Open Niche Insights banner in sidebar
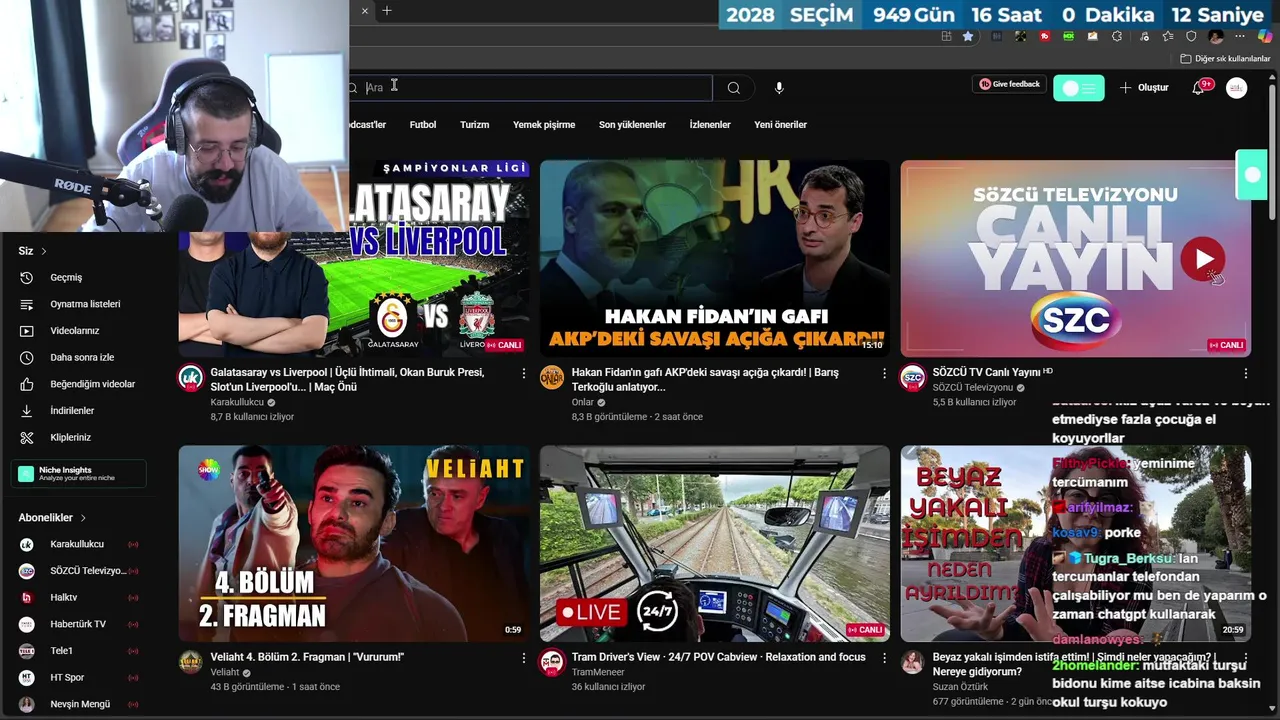Viewport: 1280px width, 720px height. [x=78, y=474]
